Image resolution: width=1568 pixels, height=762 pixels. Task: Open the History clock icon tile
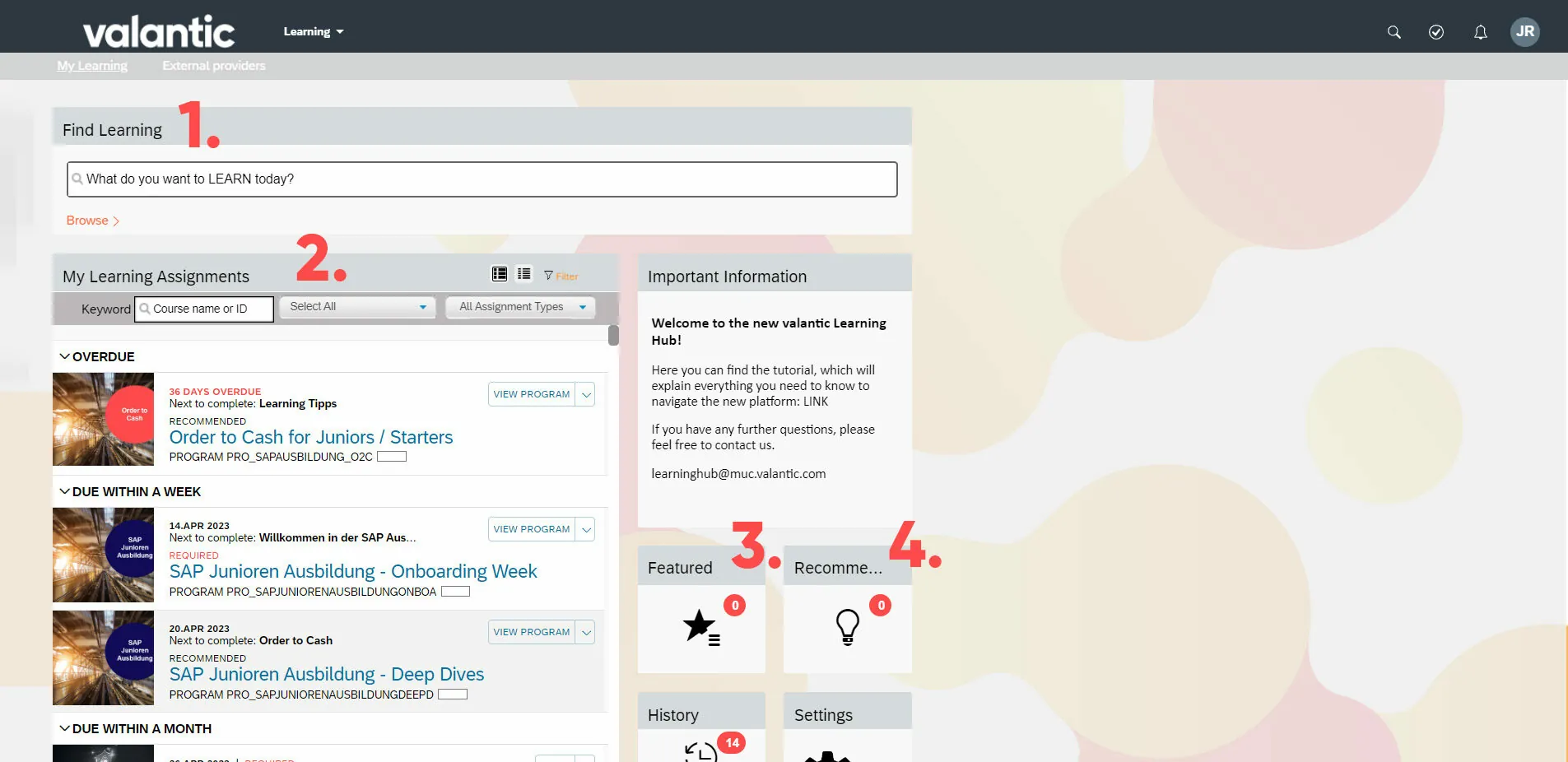coord(700,752)
